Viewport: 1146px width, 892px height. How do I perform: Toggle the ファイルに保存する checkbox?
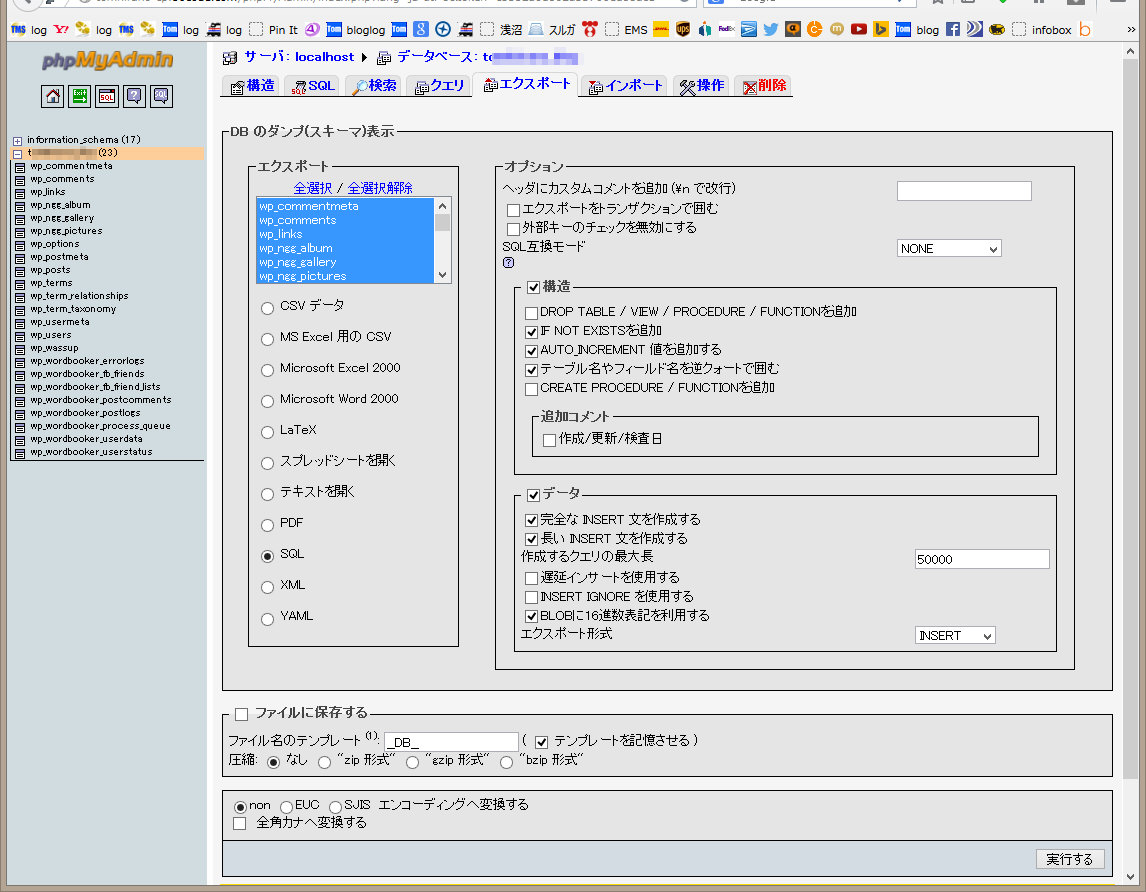point(241,714)
